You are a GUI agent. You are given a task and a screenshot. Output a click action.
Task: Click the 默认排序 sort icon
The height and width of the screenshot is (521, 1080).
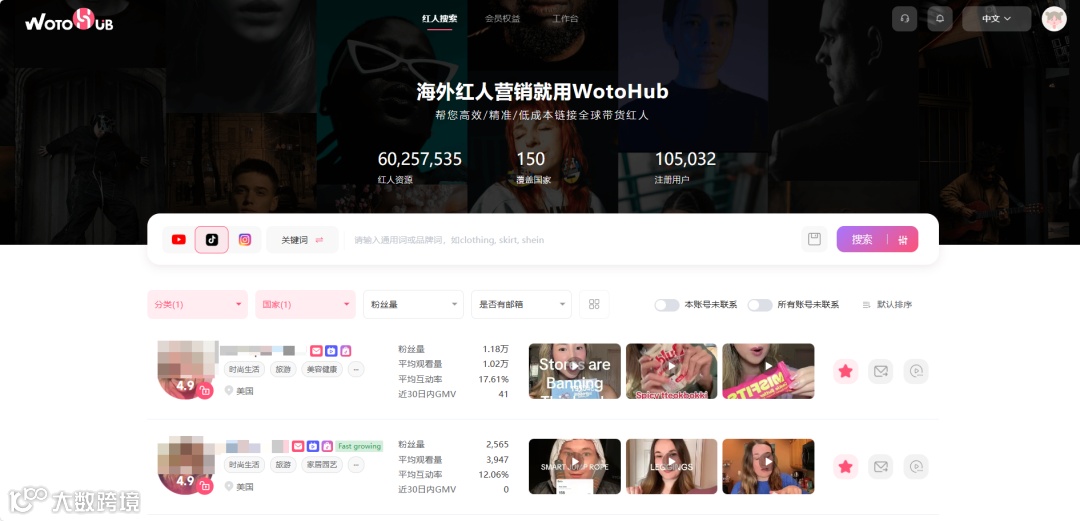[866, 305]
